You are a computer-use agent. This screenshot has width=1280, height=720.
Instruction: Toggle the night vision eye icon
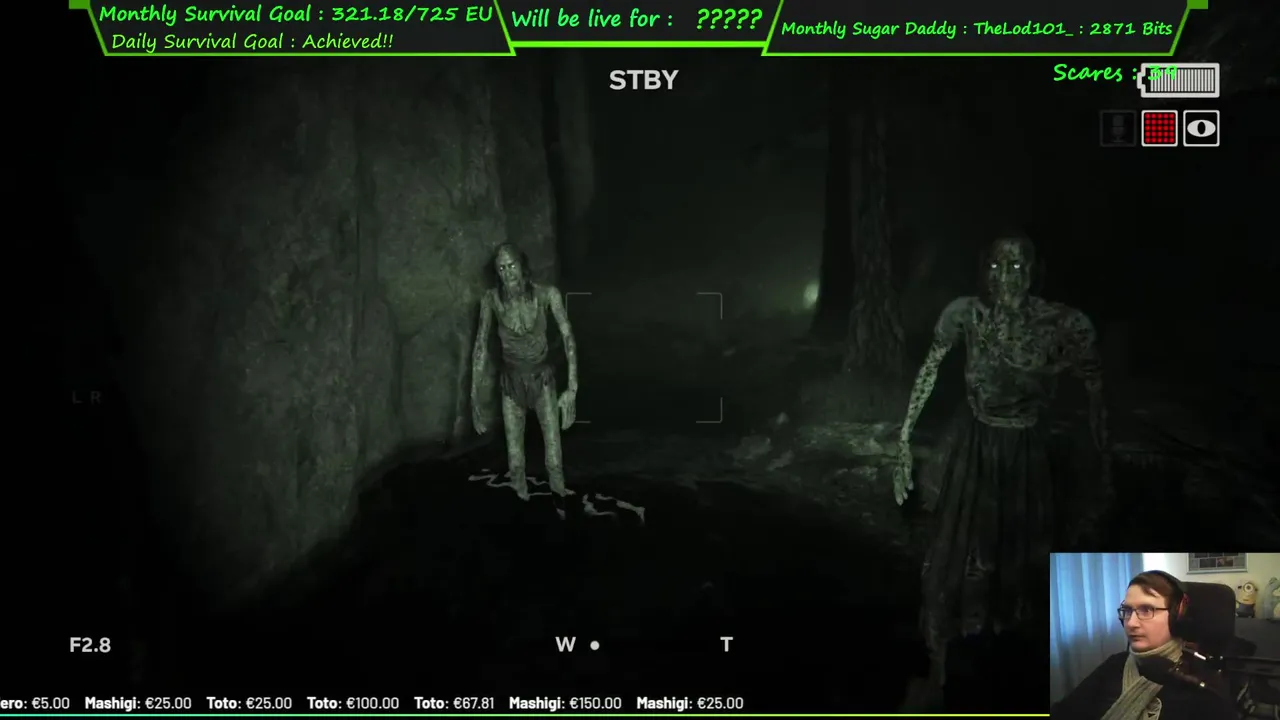(x=1201, y=128)
